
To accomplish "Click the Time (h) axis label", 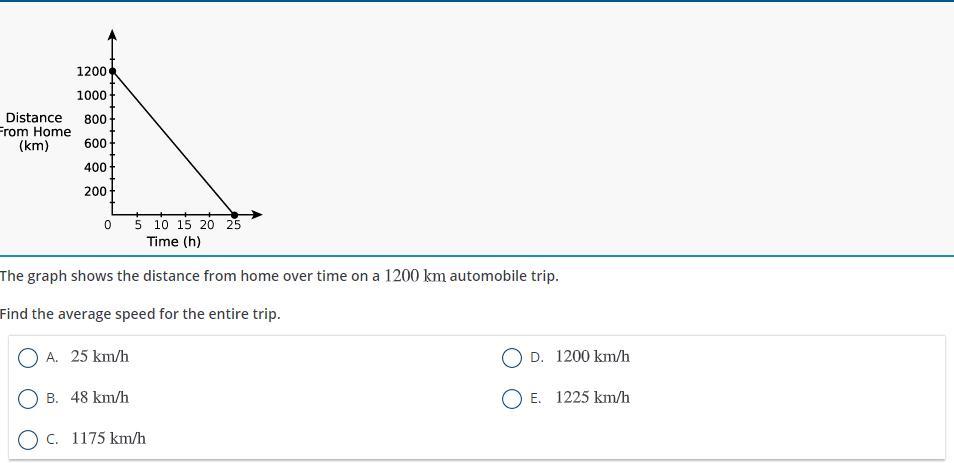I will tap(173, 242).
